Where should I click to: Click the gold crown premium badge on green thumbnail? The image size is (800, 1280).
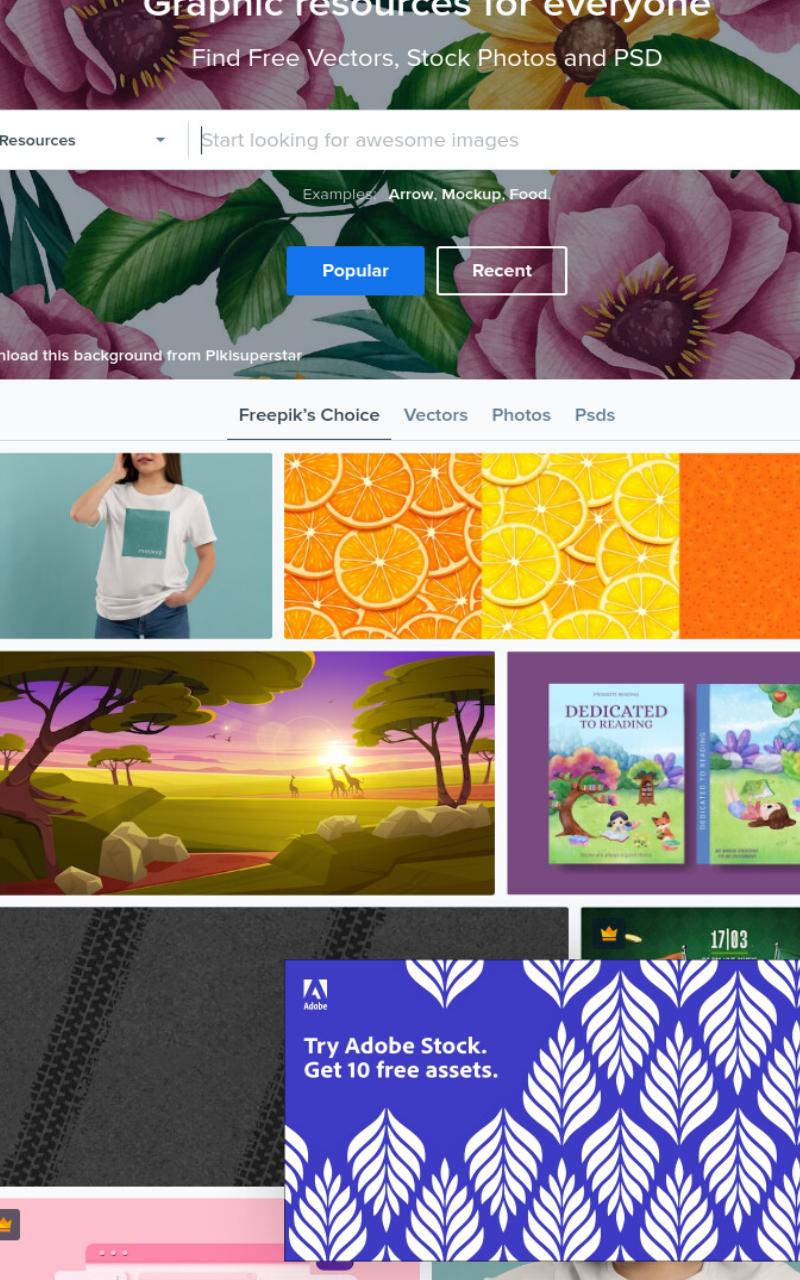coord(609,934)
